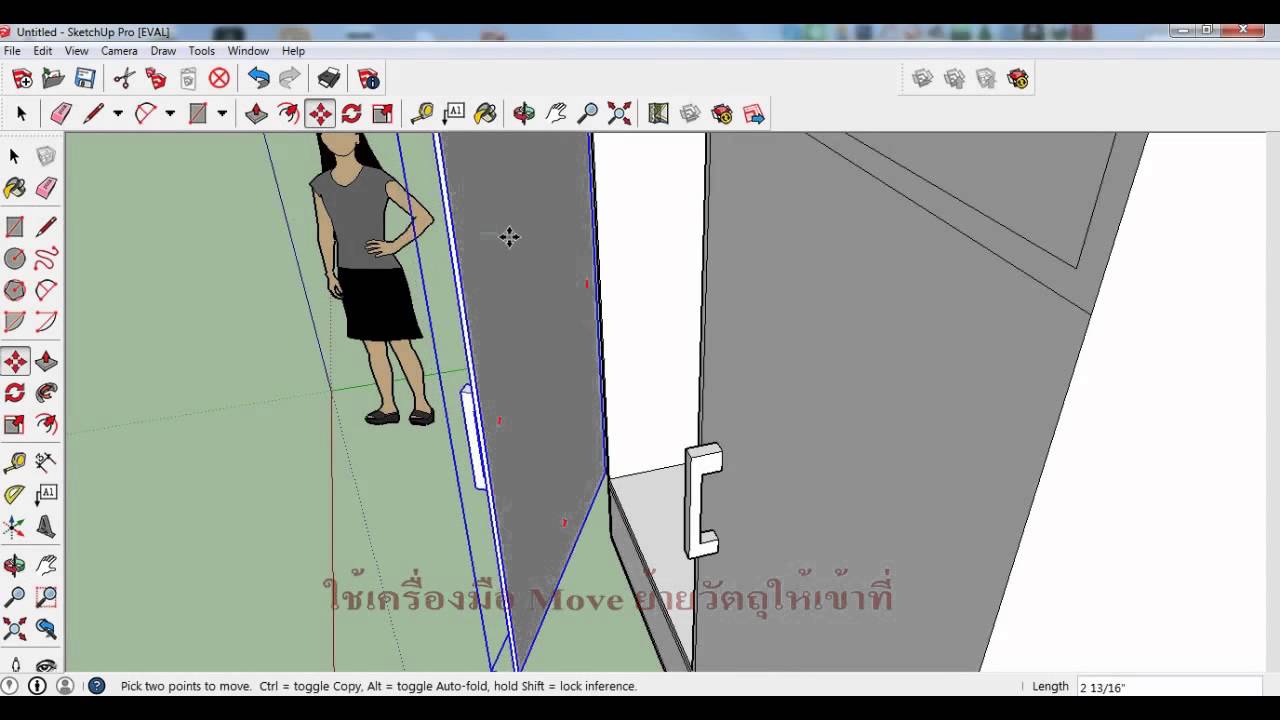The height and width of the screenshot is (720, 1280).
Task: Open the Camera menu
Action: (x=119, y=51)
